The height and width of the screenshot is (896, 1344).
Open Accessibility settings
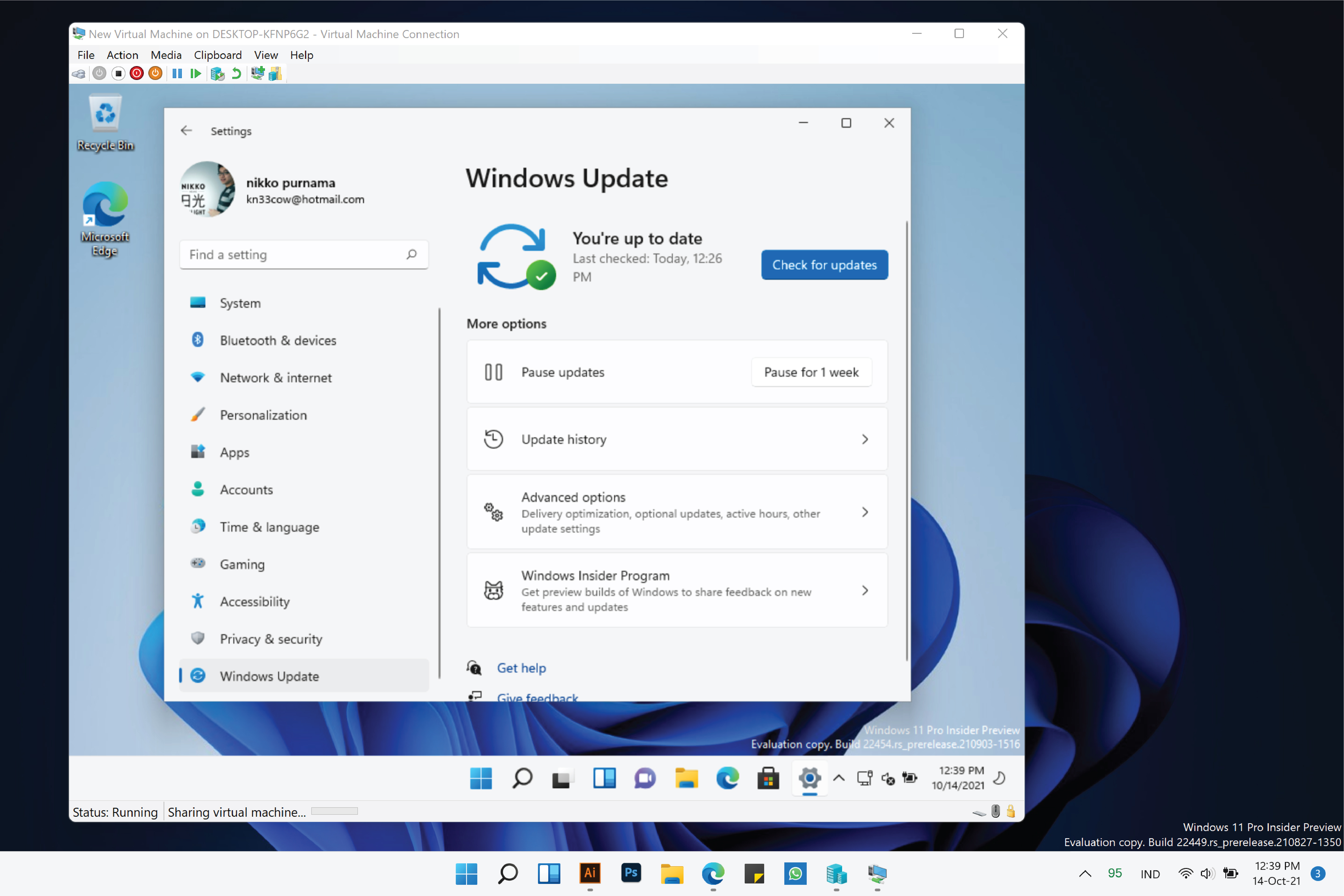[304, 602]
